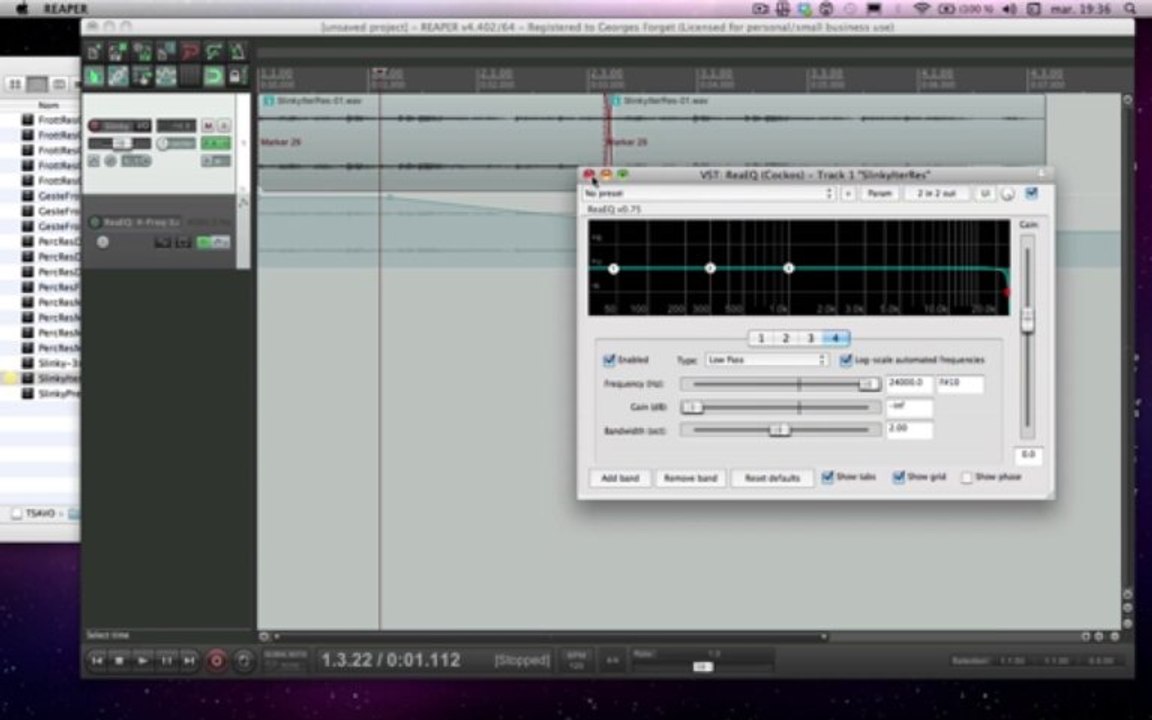The image size is (1152, 720).
Task: Click the transport Stop button
Action: 120,660
